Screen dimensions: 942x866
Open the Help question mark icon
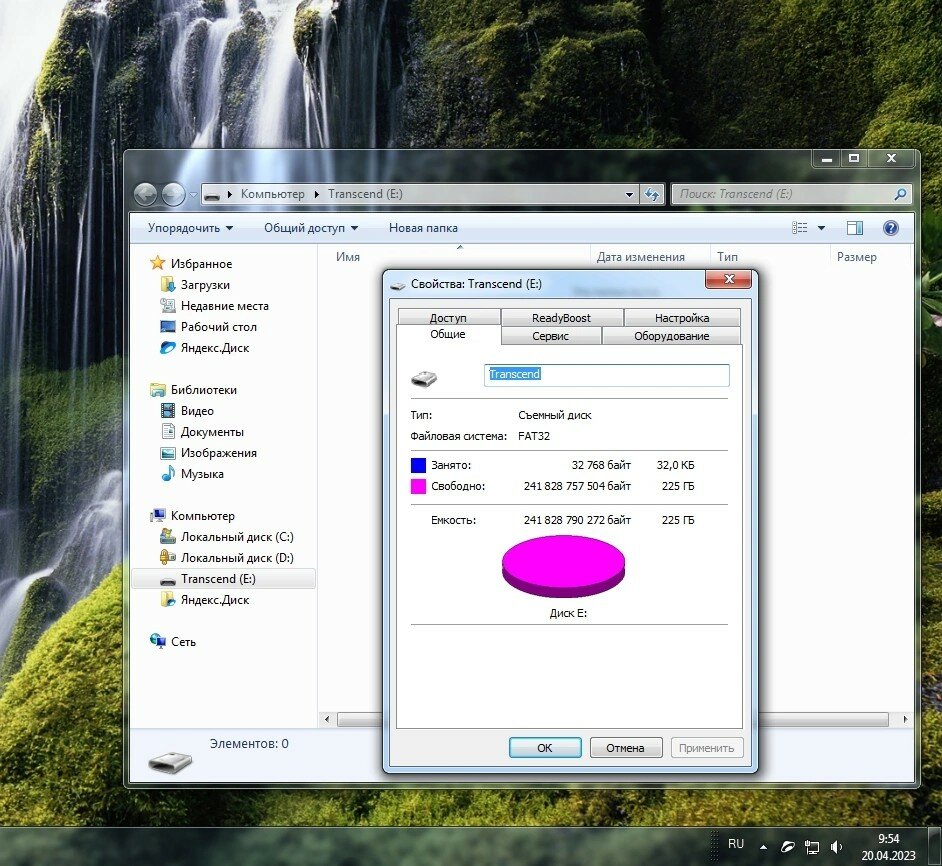tap(890, 228)
